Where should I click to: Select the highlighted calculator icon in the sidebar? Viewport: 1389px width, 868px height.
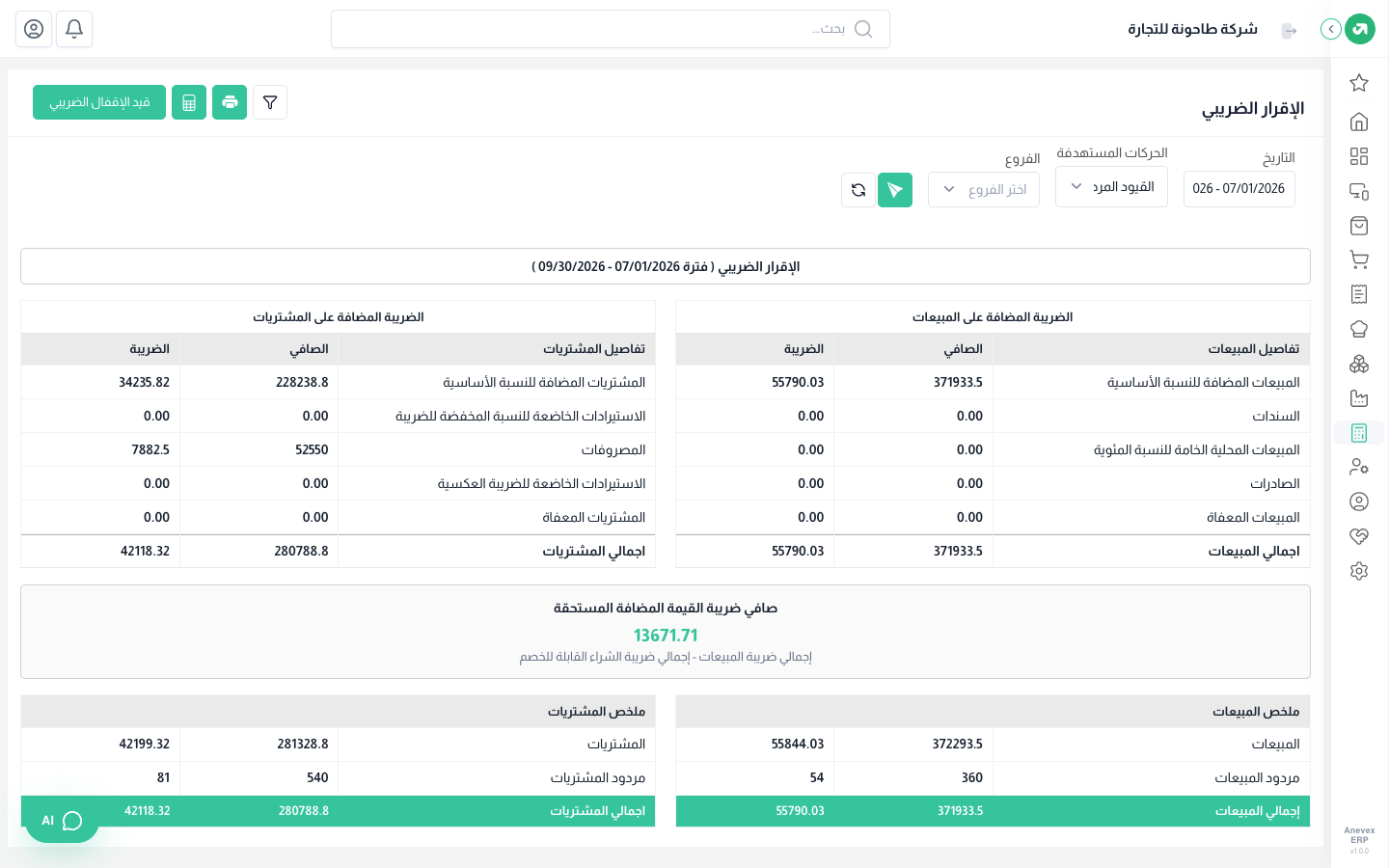1359,433
